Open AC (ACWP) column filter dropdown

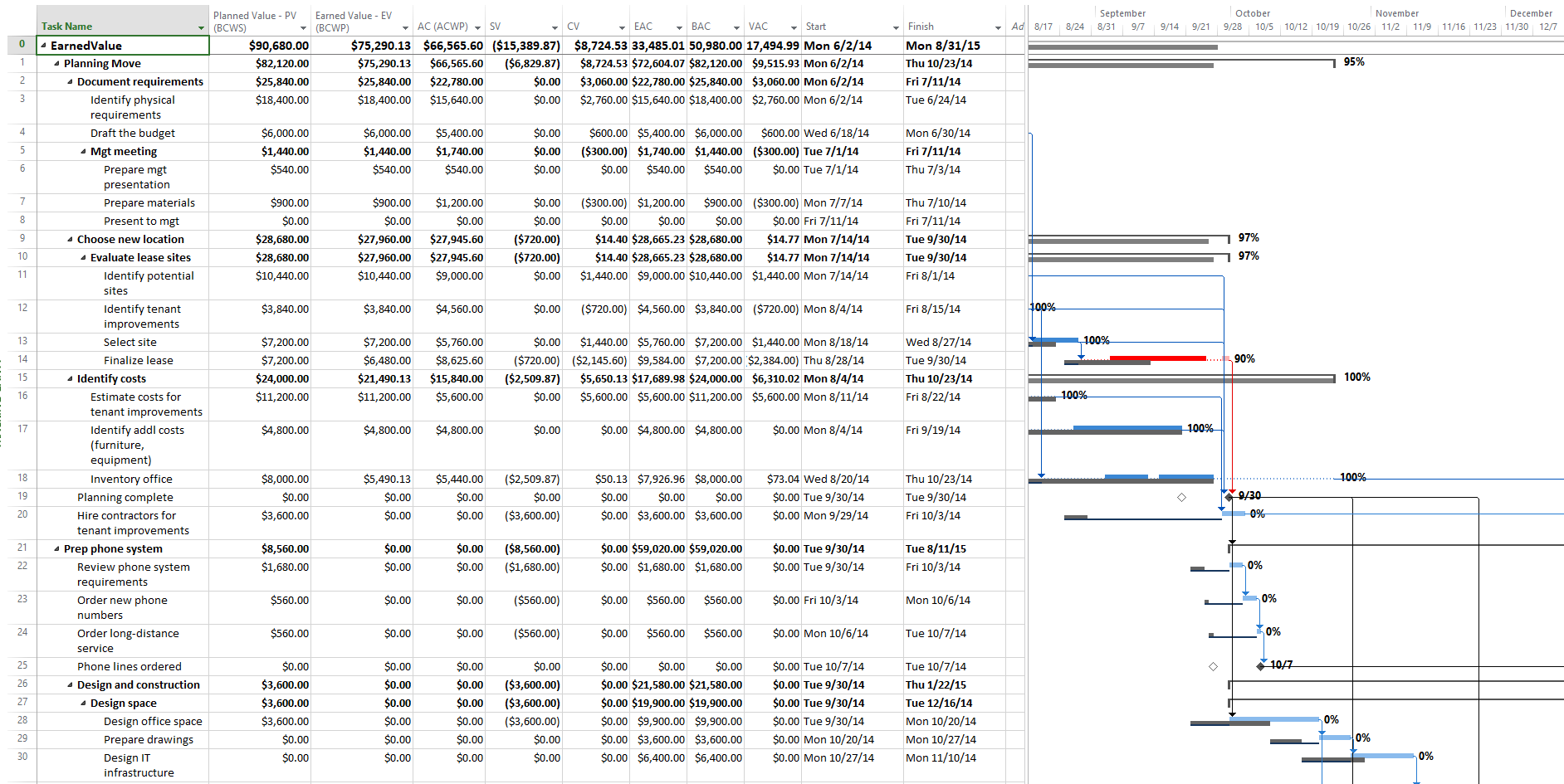(x=477, y=28)
